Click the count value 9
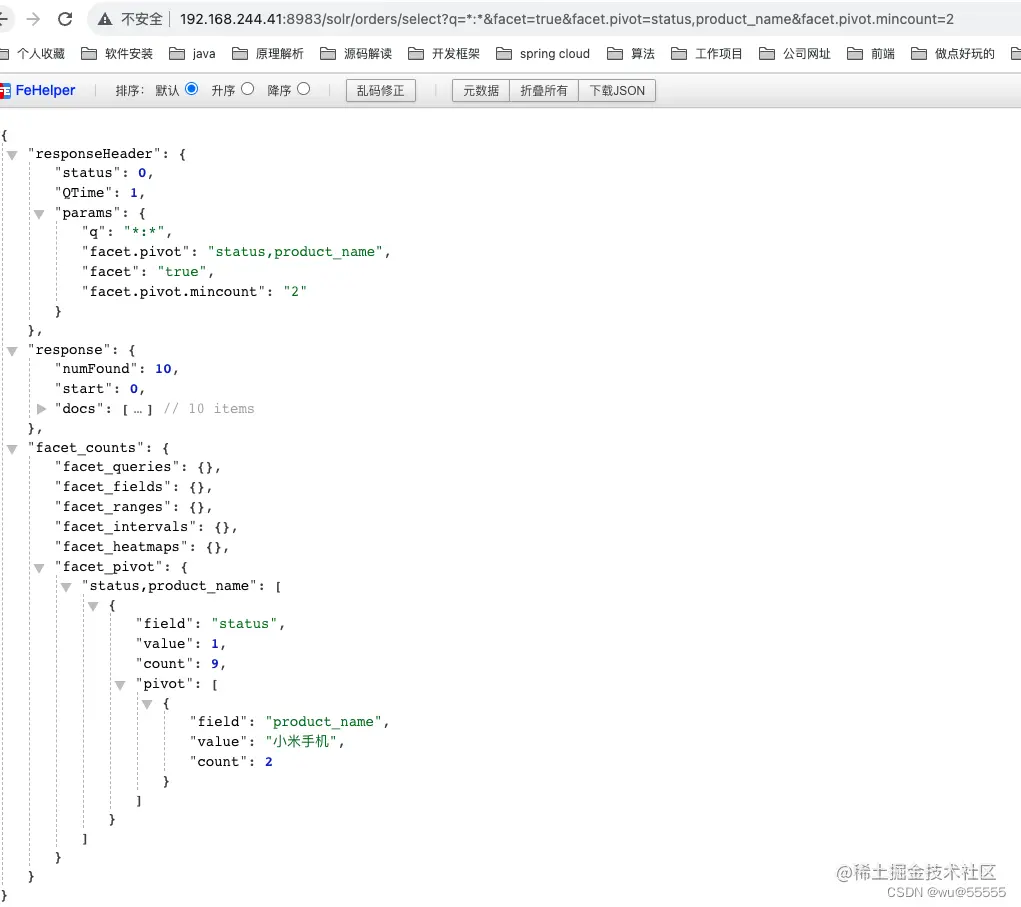This screenshot has height=907, width=1021. (x=215, y=664)
